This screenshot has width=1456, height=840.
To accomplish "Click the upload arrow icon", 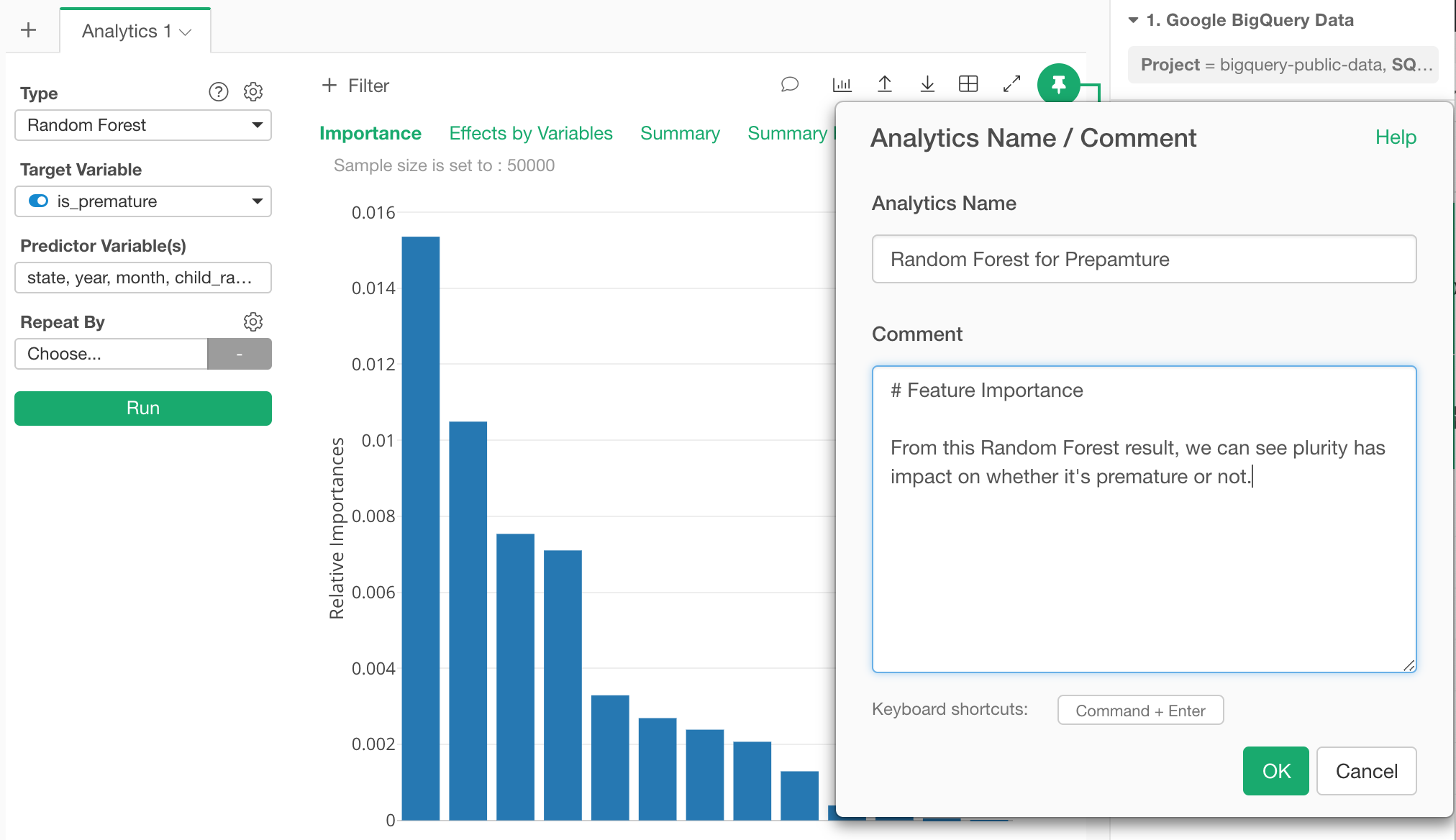I will tap(885, 85).
